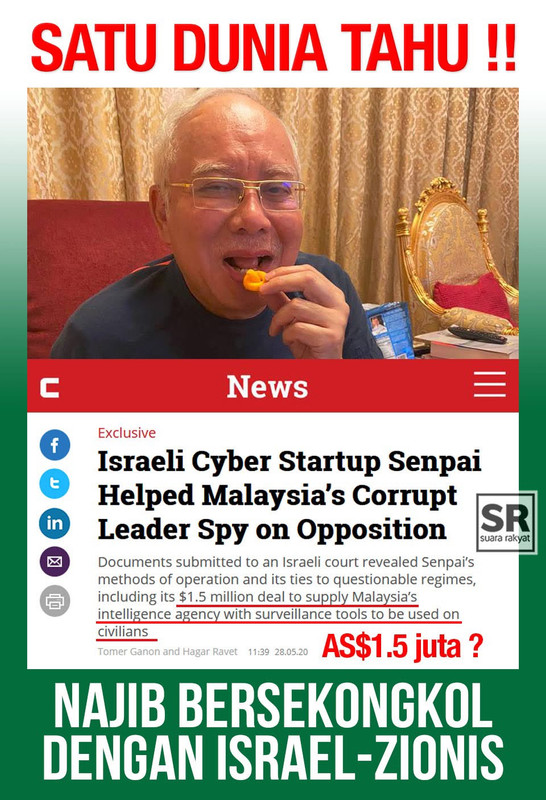
Task: Open the hamburger menu in red header
Action: click(x=489, y=385)
